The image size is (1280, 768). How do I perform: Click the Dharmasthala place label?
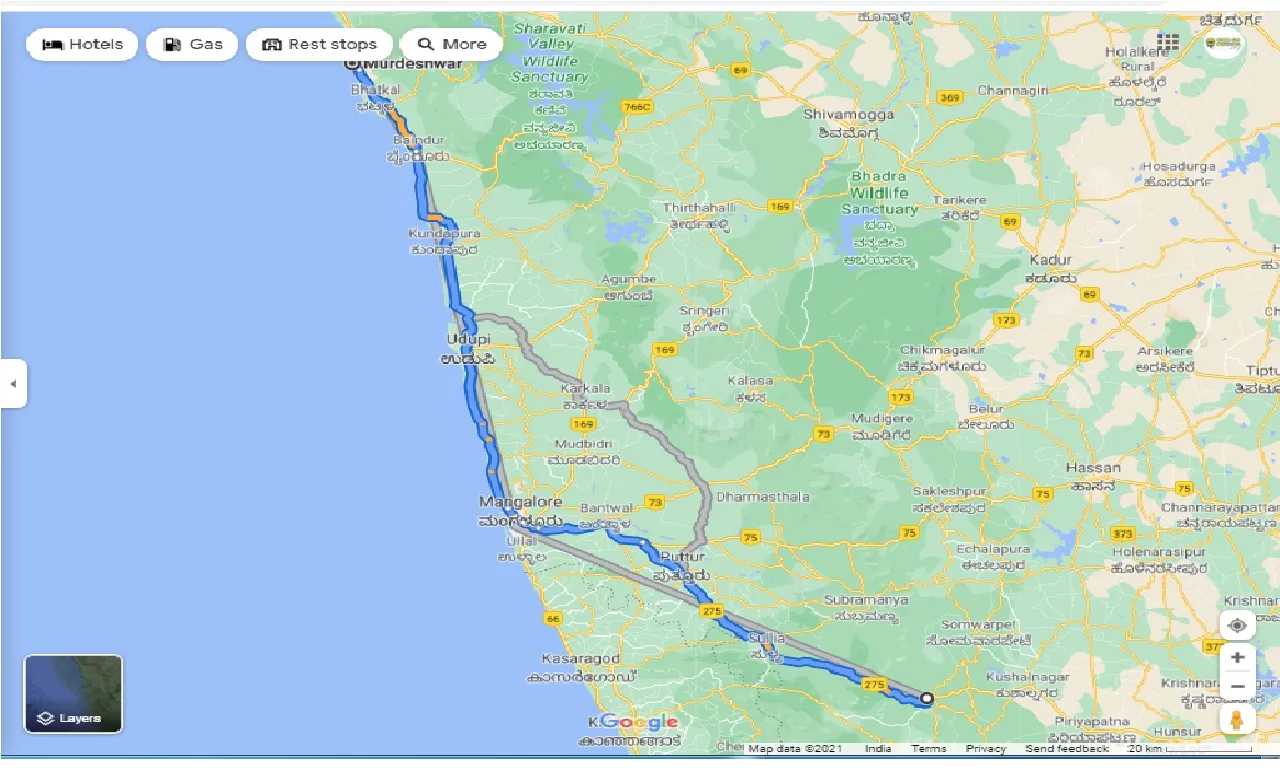pos(763,496)
